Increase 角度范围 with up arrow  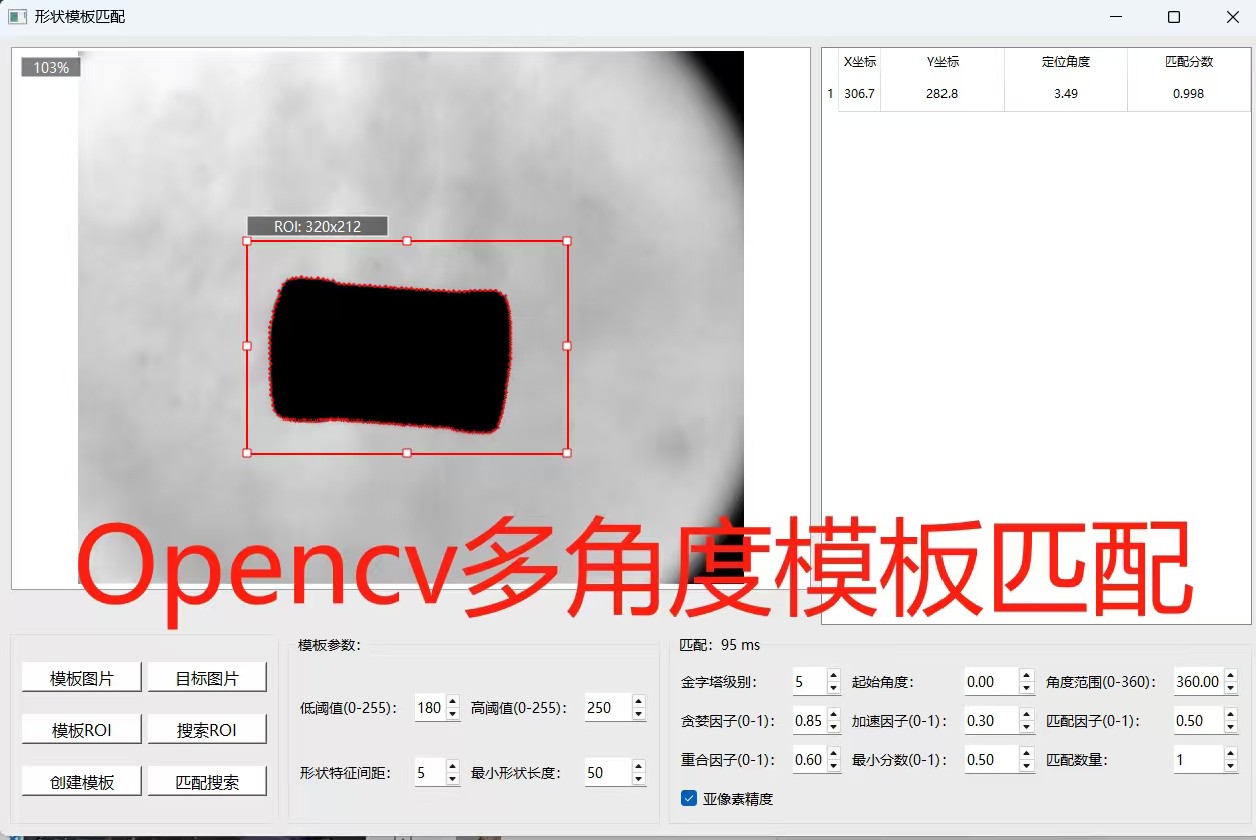pyautogui.click(x=1230, y=675)
